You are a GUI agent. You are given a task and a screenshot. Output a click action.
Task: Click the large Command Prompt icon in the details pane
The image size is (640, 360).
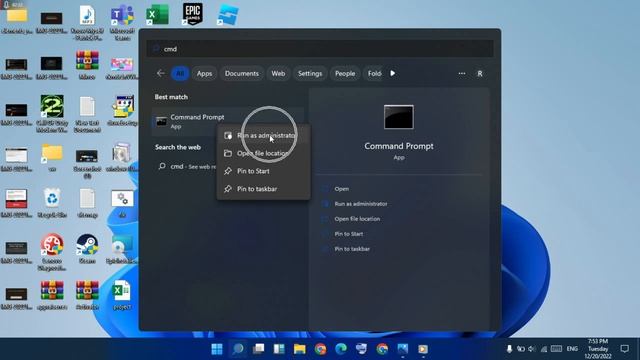398,117
